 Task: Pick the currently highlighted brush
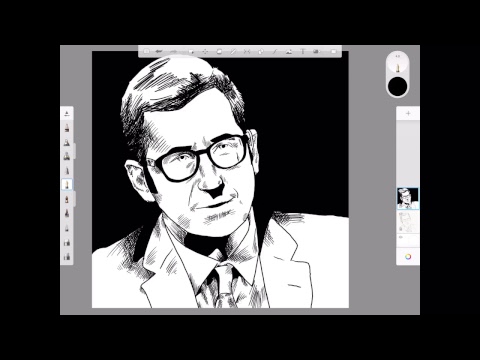coord(67,184)
